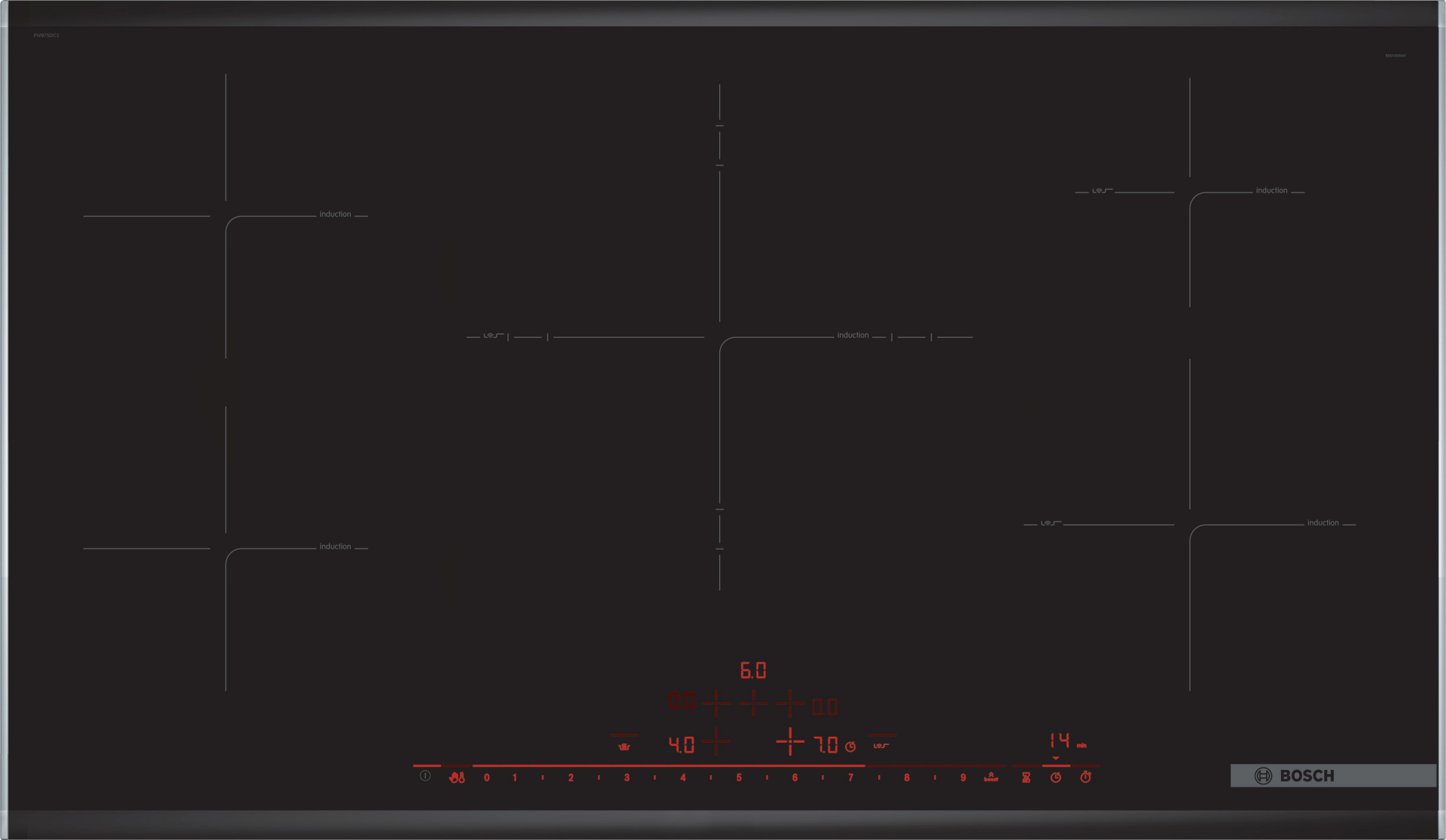Select the zone displaying 6.0
The image size is (1446, 840).
(753, 670)
